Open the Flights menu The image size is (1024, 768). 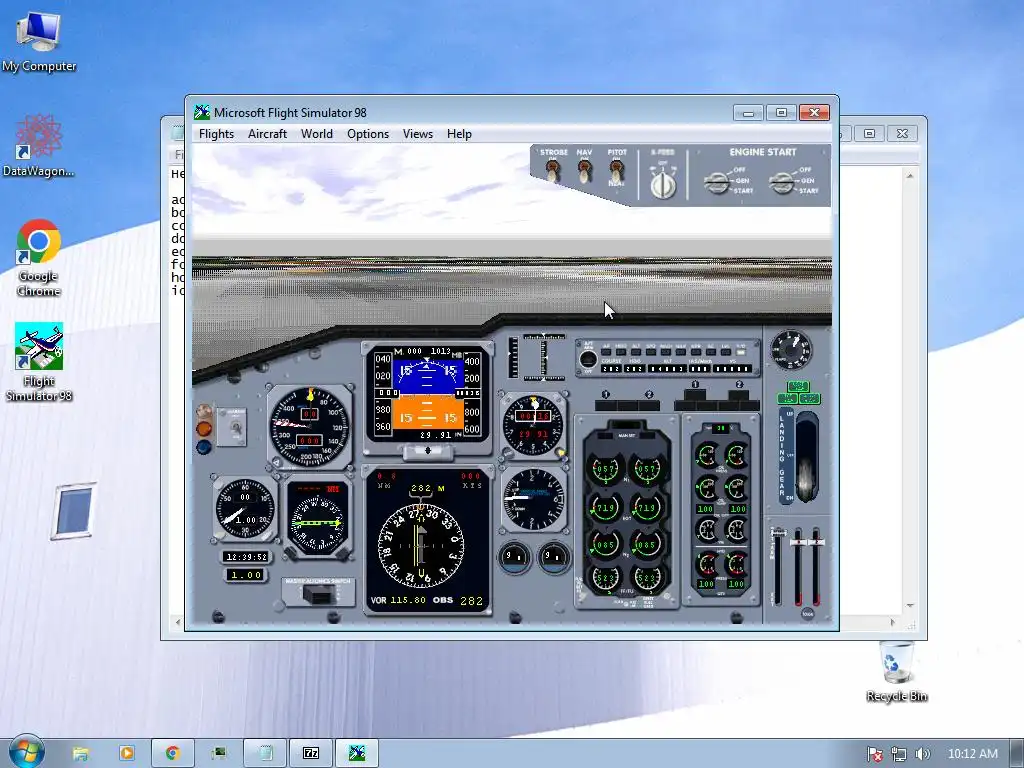click(216, 134)
